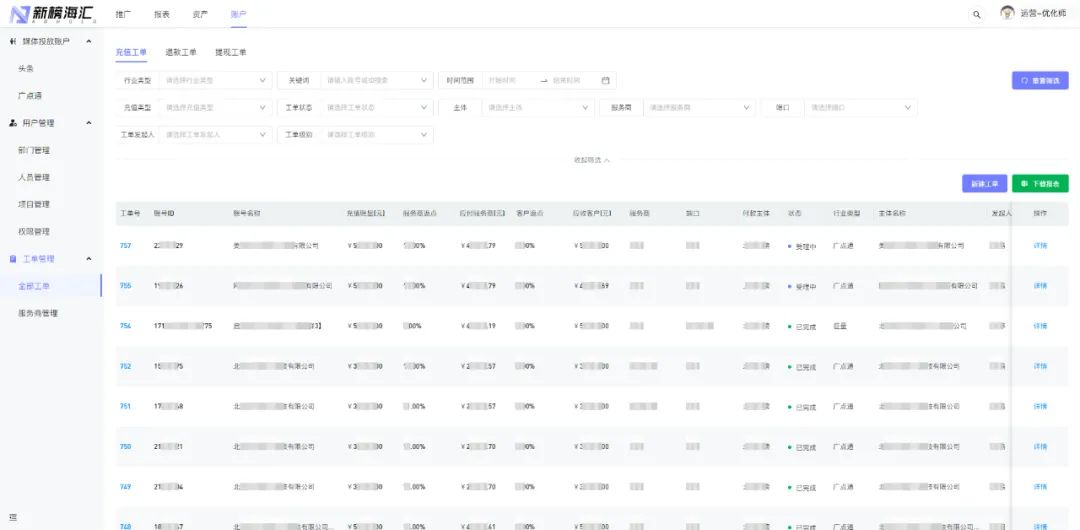
Task: Click the 新榜海汇 logo
Action: click(x=52, y=14)
